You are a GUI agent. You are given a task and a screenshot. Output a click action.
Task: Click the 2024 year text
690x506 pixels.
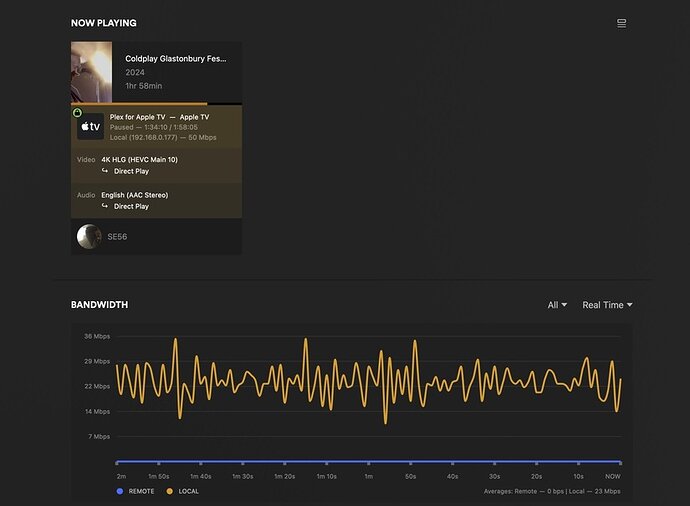135,72
